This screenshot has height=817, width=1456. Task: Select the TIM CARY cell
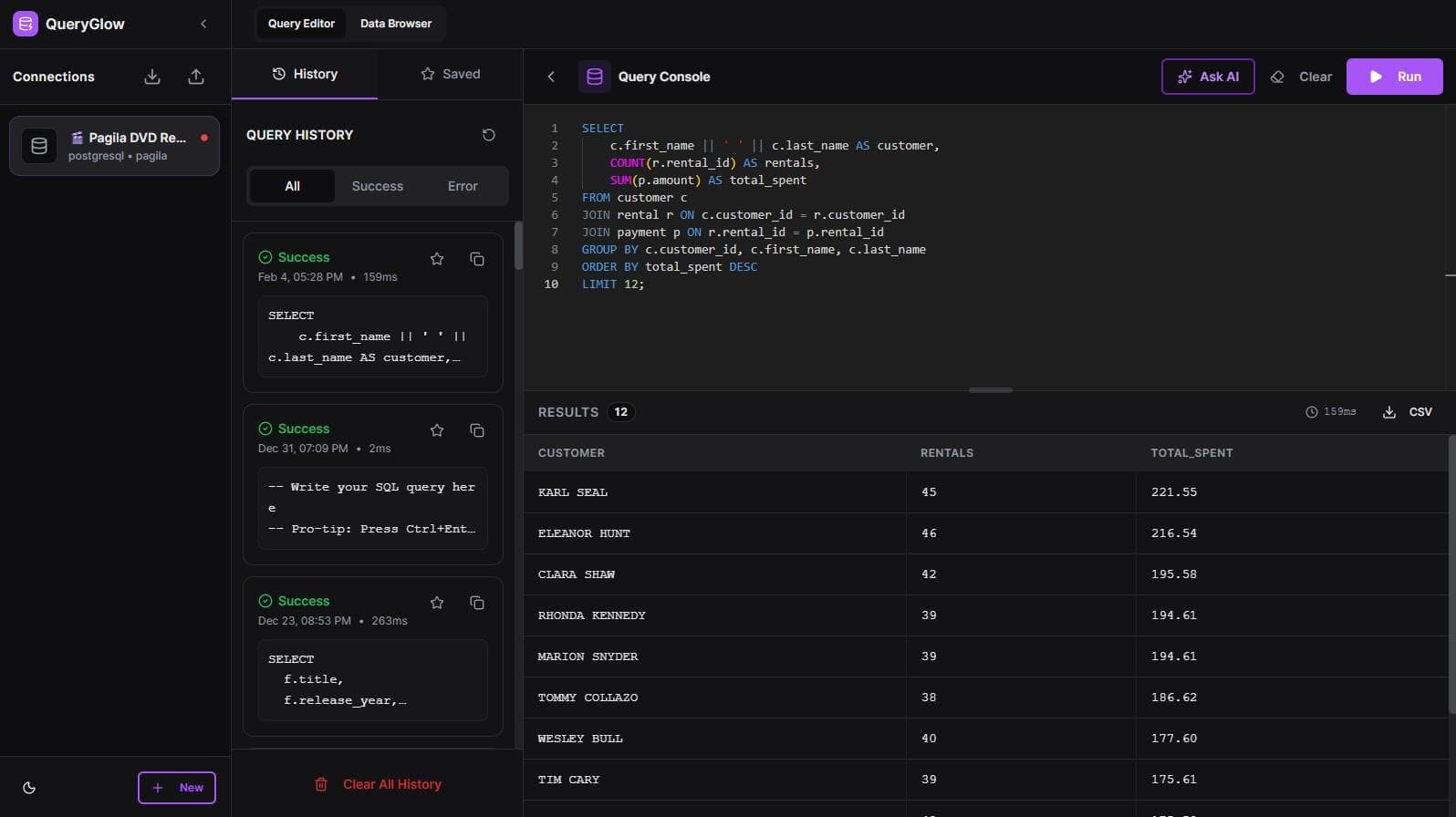click(x=714, y=780)
